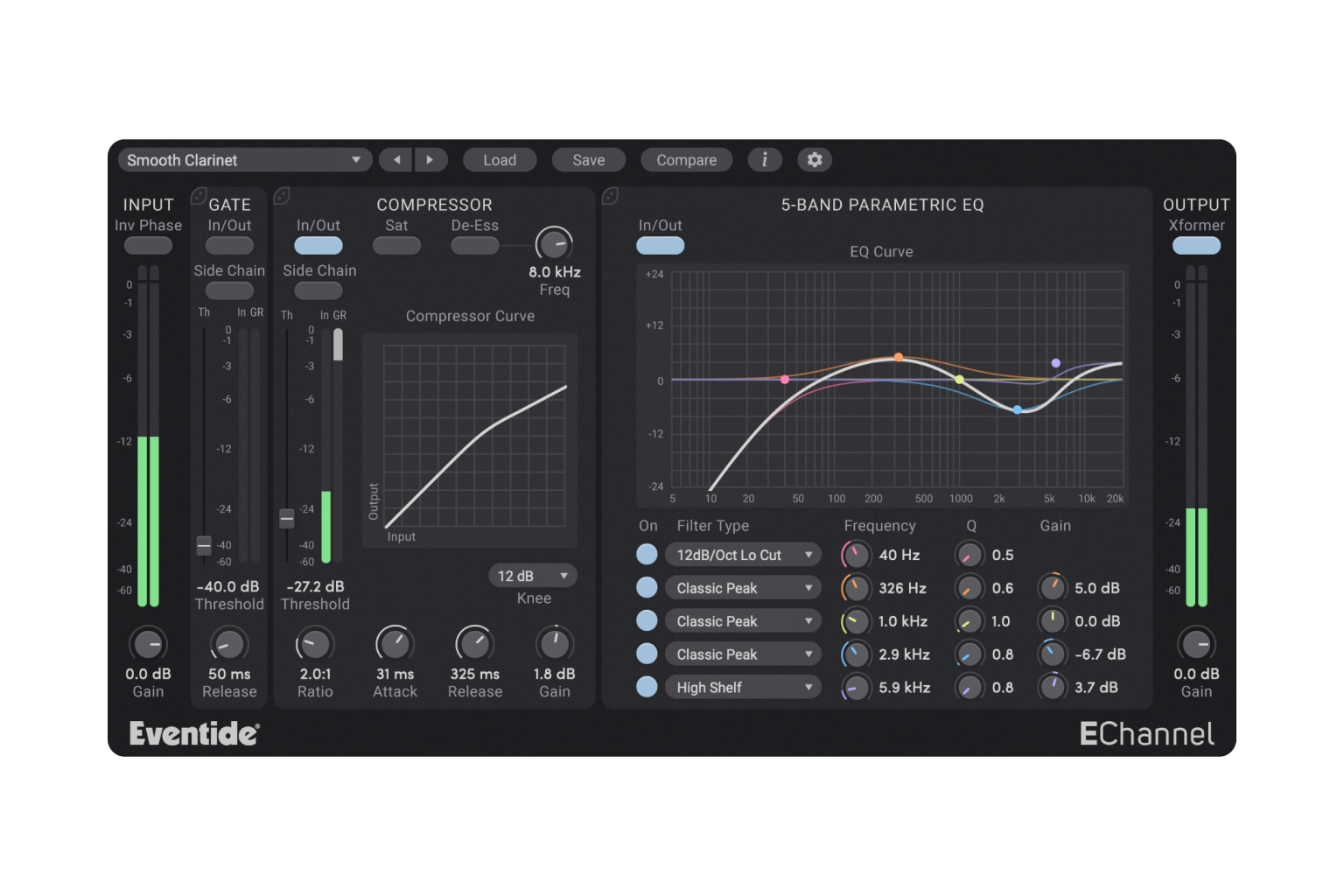
Task: Open the 12 dB Knee dropdown
Action: [x=532, y=575]
